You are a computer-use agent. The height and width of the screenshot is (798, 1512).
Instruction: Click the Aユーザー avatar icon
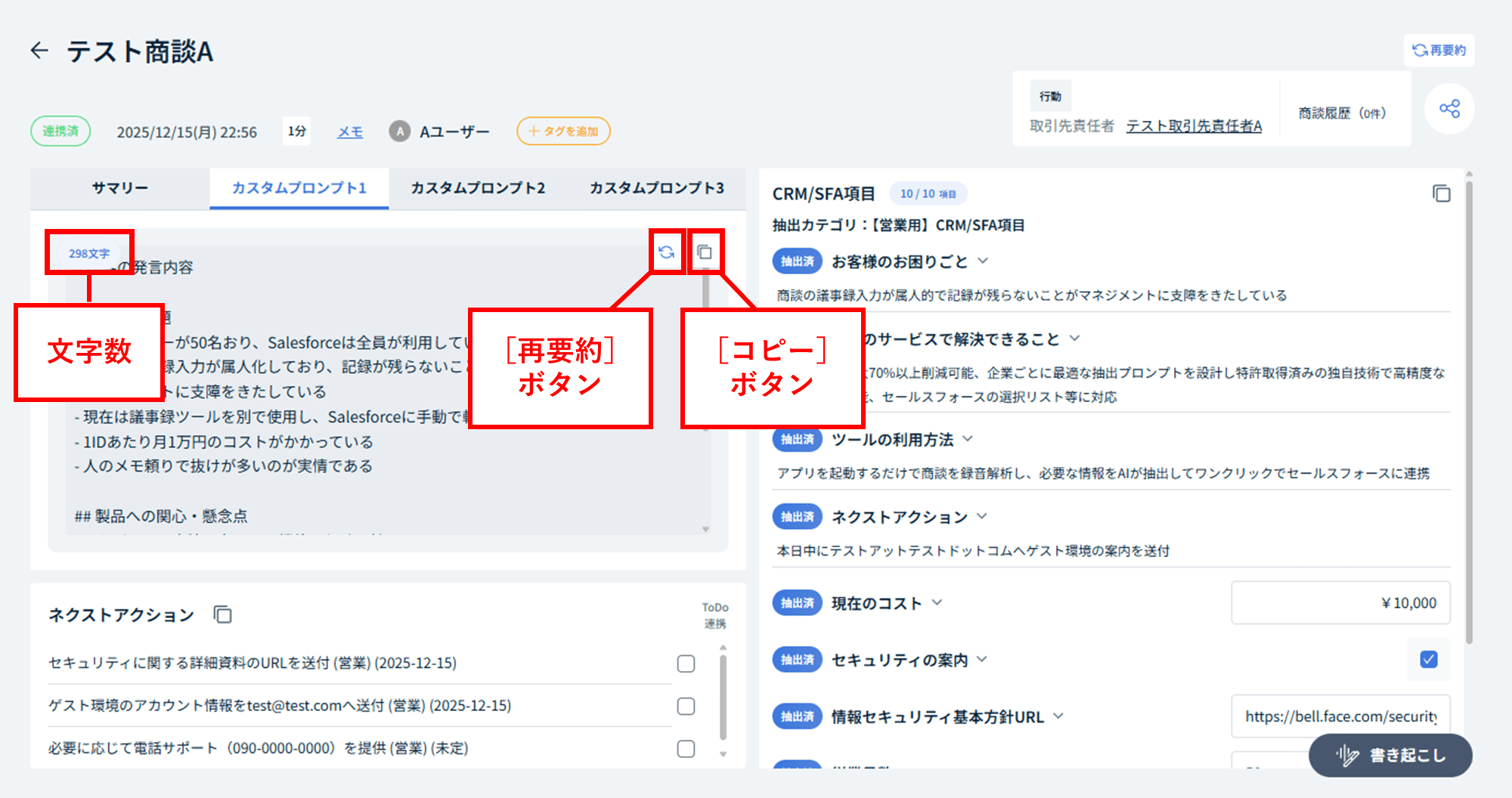pyautogui.click(x=399, y=131)
